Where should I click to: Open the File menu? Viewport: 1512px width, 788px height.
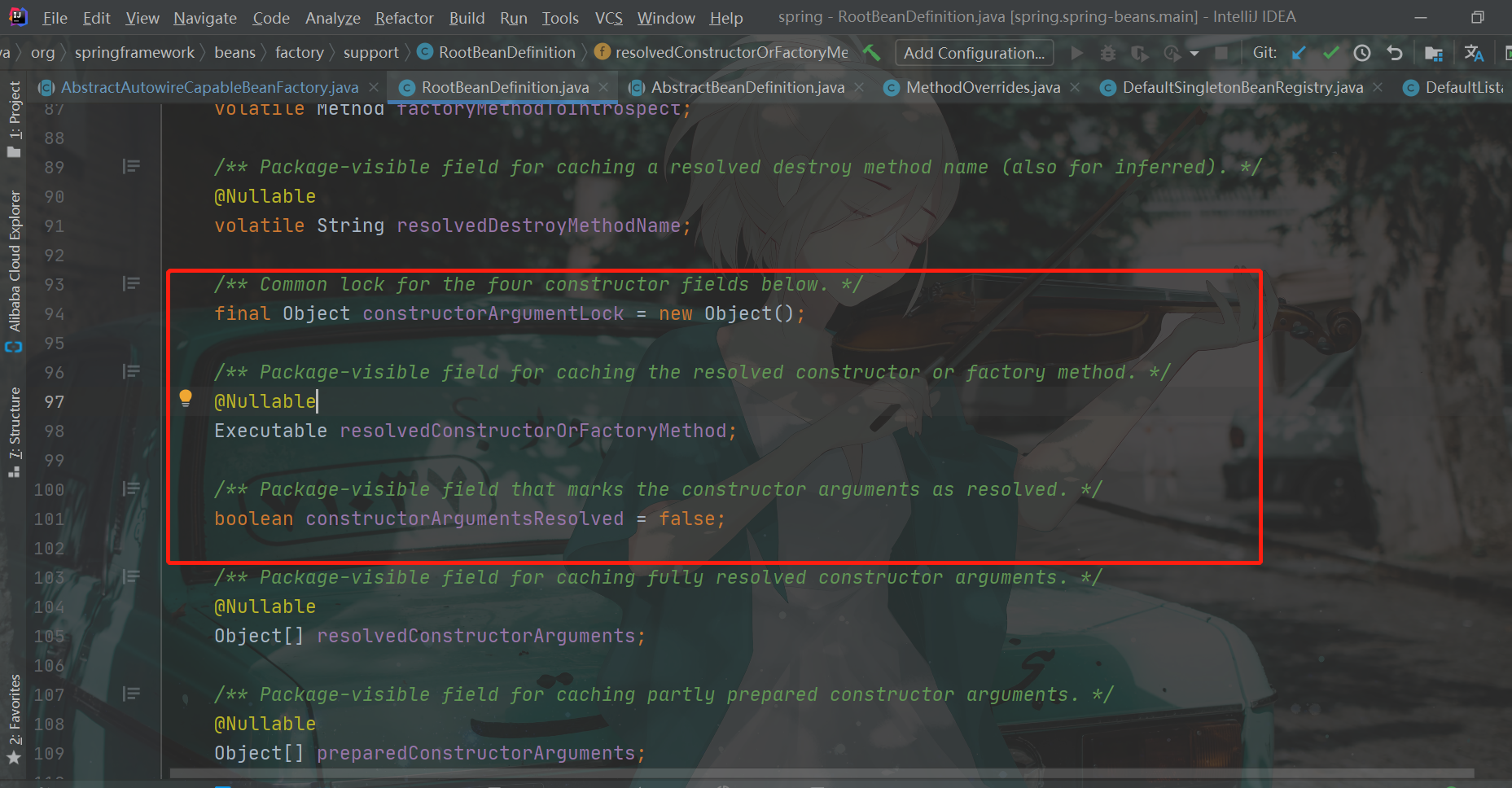[55, 18]
